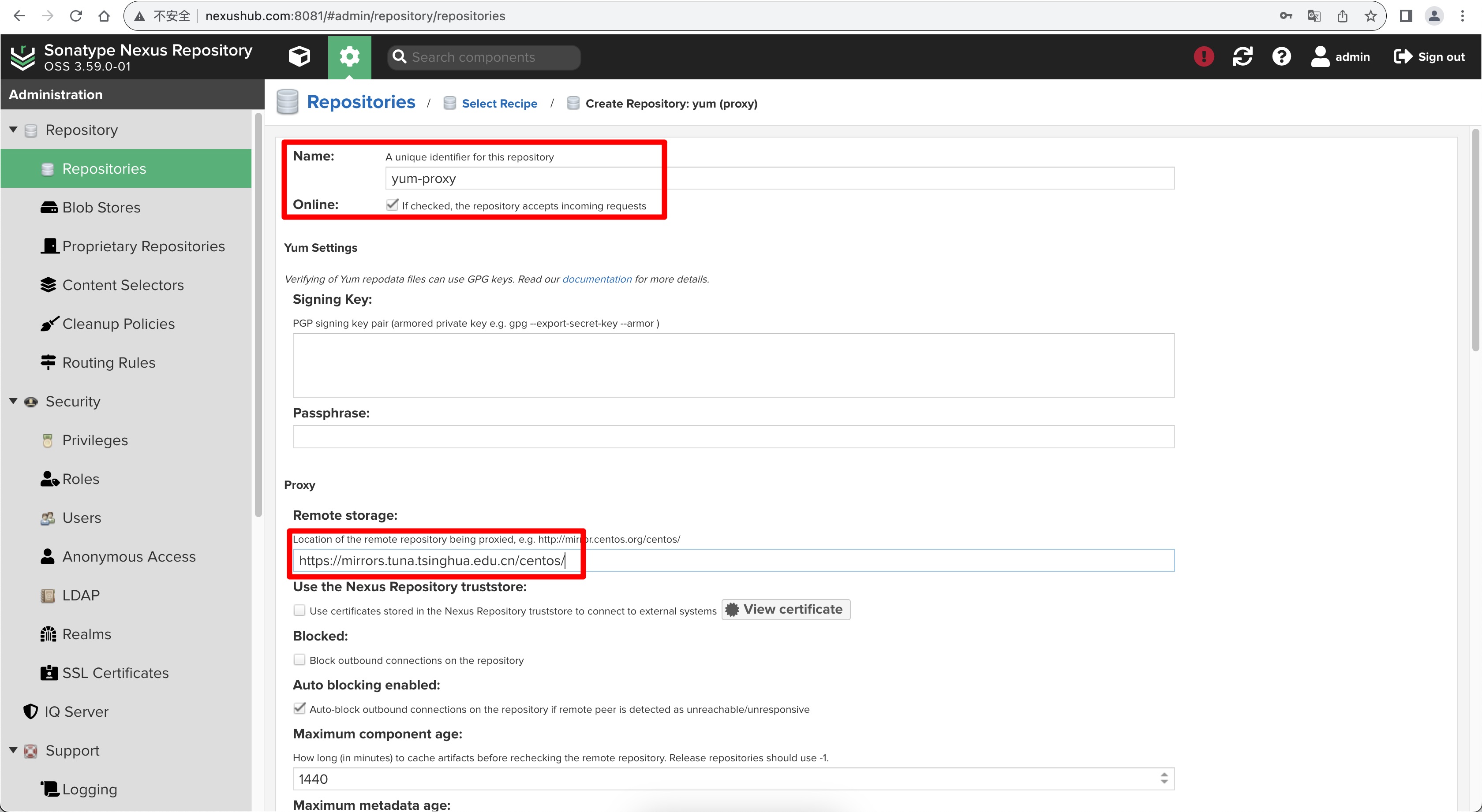Click the main form vertical scrollbar

1475,240
